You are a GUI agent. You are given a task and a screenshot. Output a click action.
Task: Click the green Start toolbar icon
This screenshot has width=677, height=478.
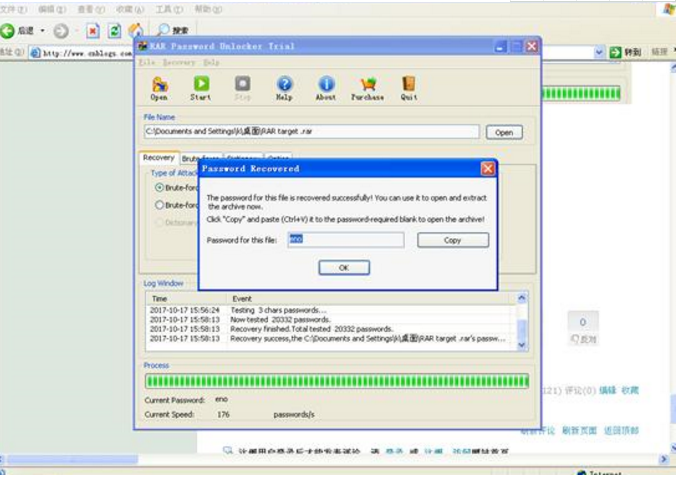201,88
